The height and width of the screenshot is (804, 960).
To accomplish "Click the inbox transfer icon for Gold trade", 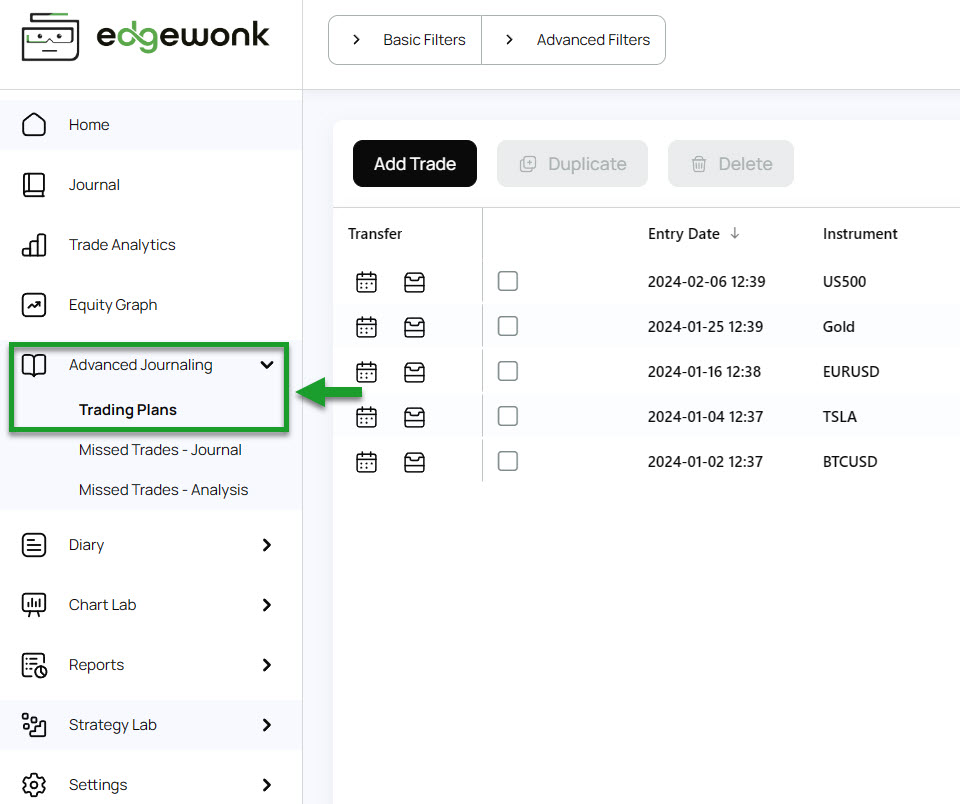I will click(x=414, y=328).
